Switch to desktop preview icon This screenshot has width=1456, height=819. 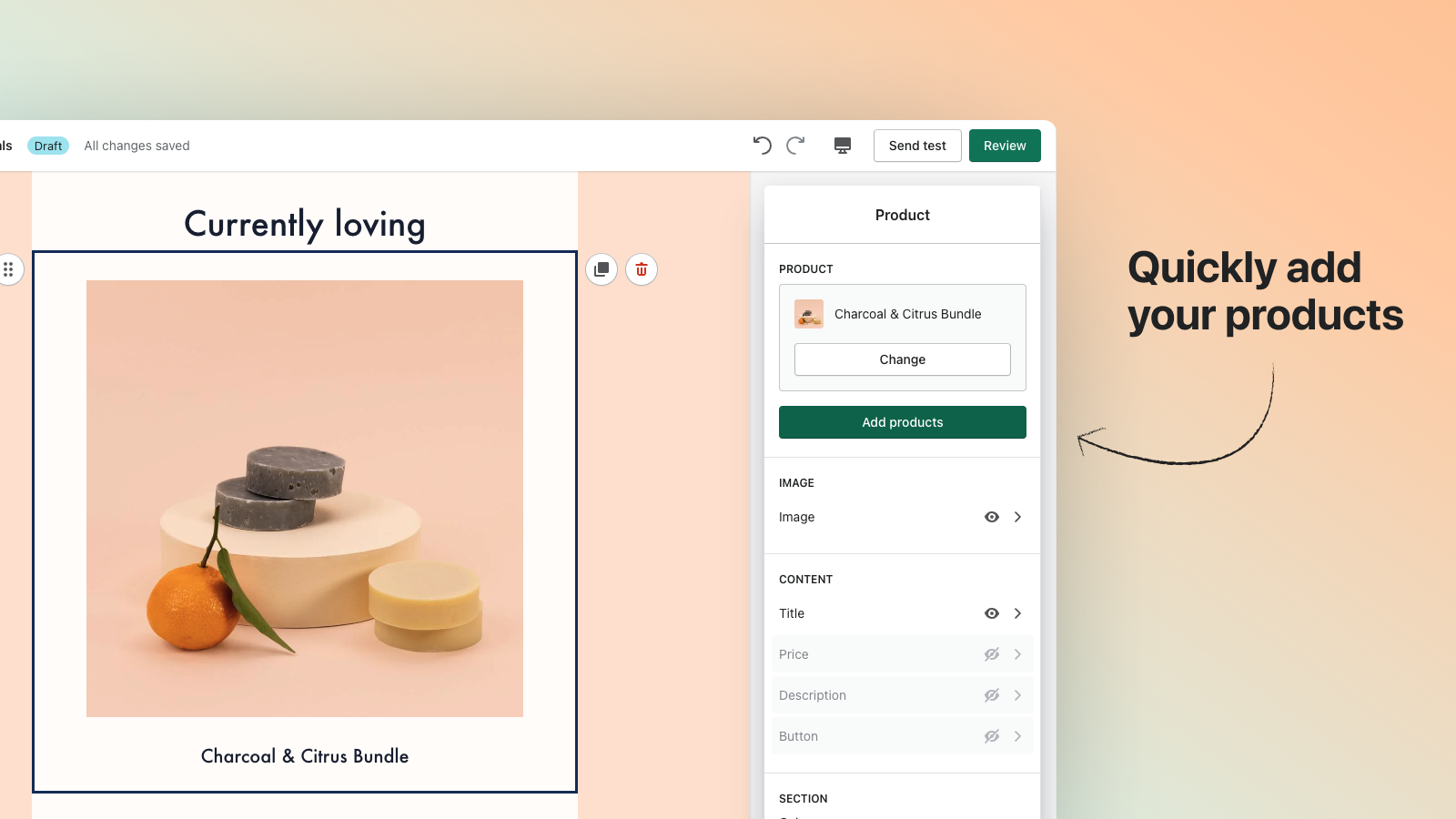(843, 146)
